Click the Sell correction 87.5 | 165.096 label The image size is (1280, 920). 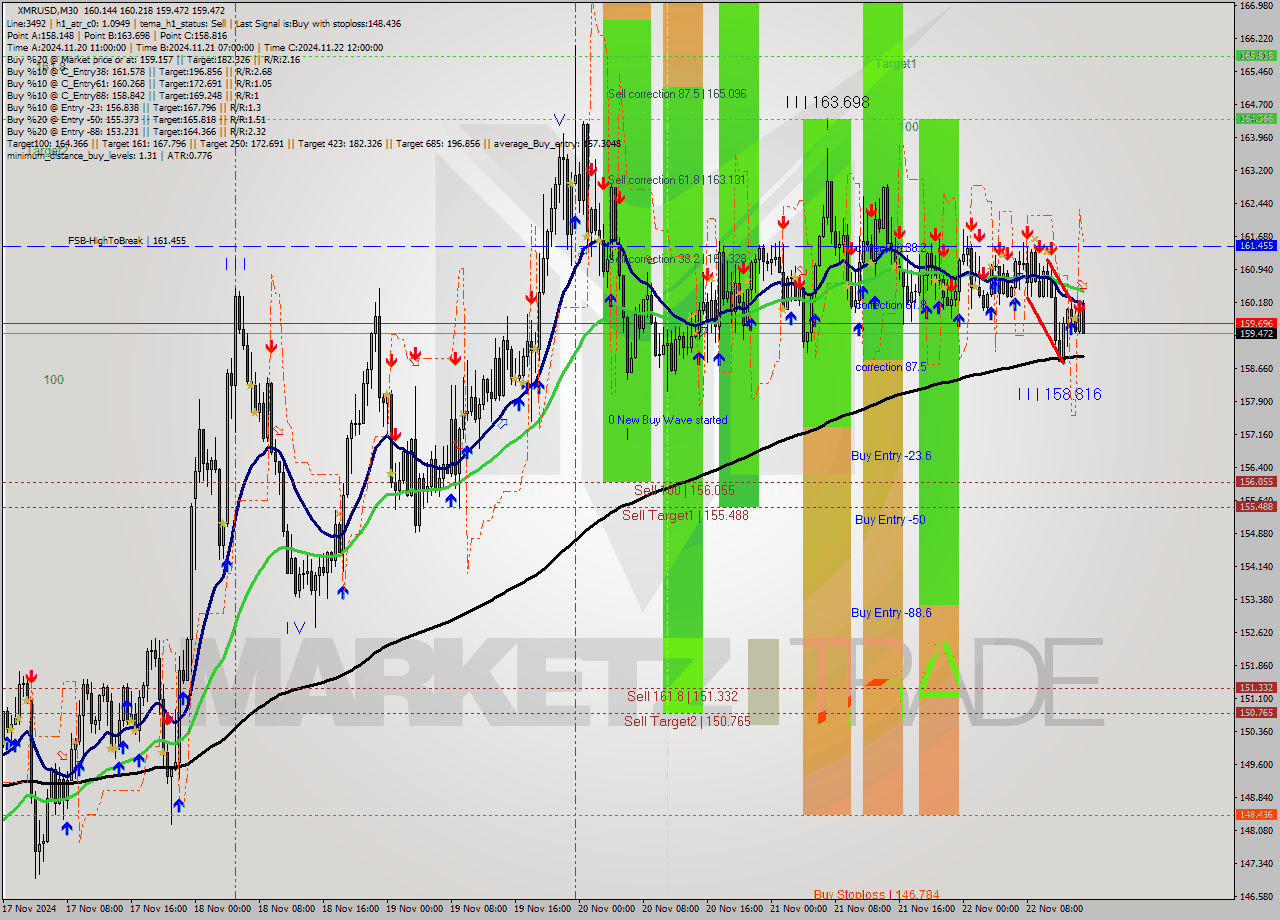pos(677,94)
